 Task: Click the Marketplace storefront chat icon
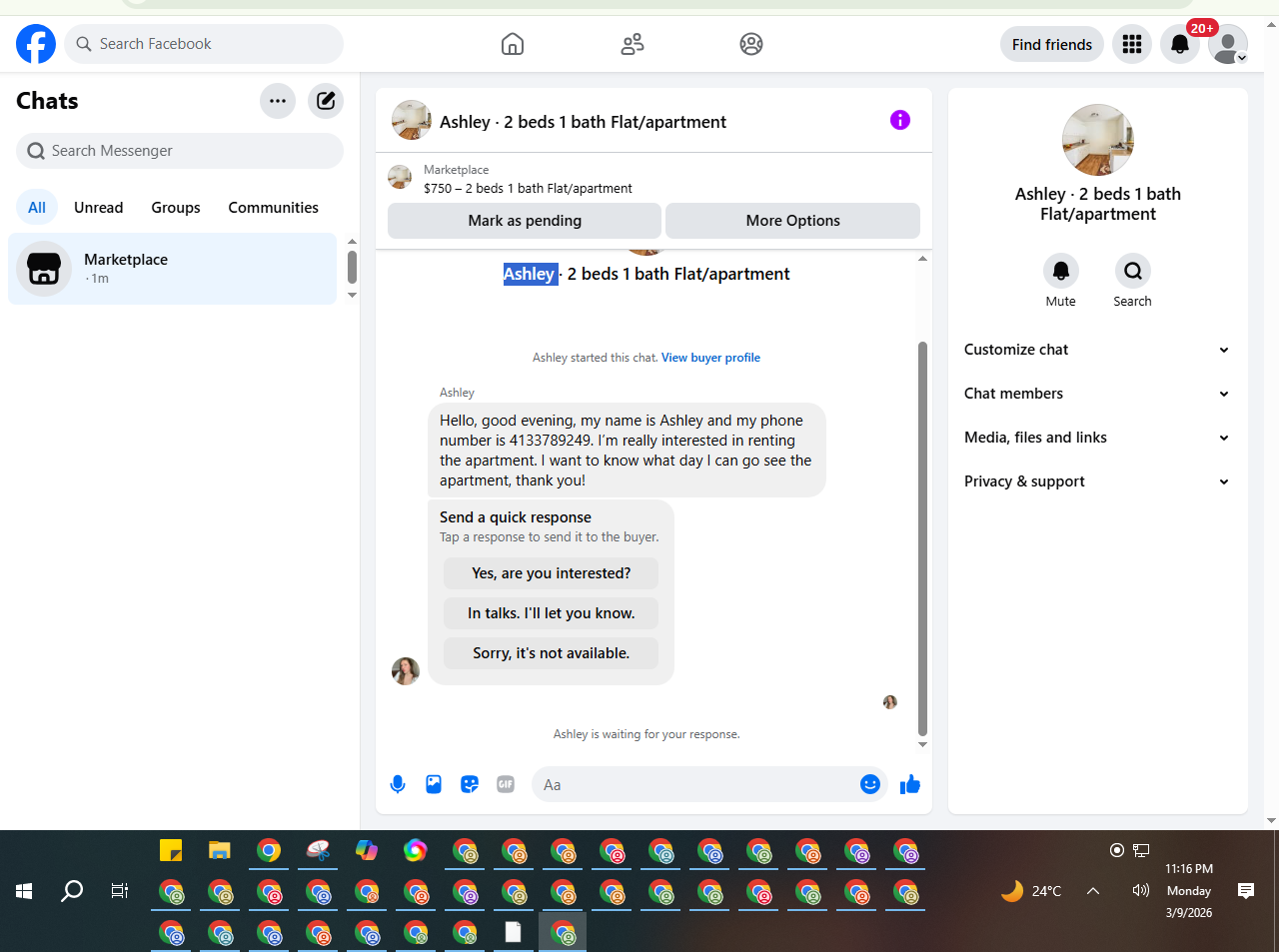(x=44, y=269)
